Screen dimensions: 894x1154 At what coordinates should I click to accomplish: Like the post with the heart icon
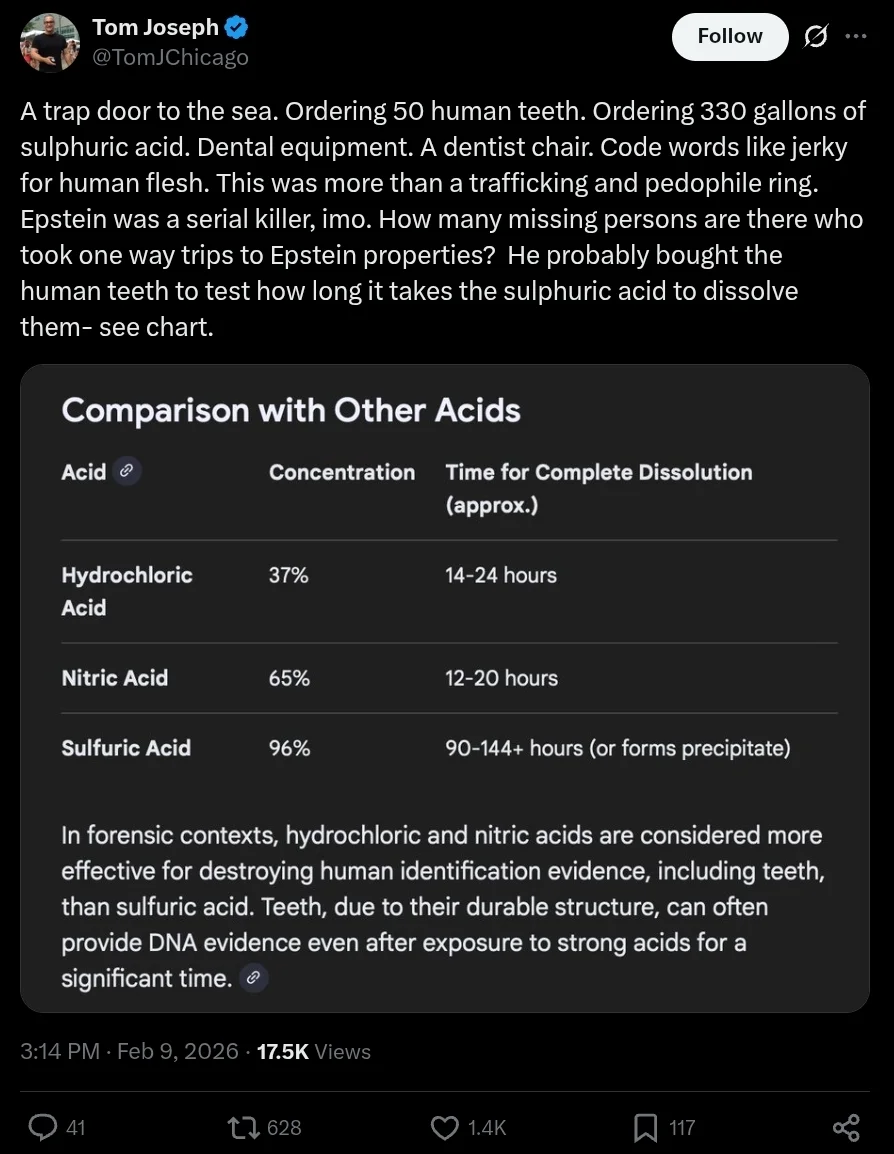[x=444, y=1128]
